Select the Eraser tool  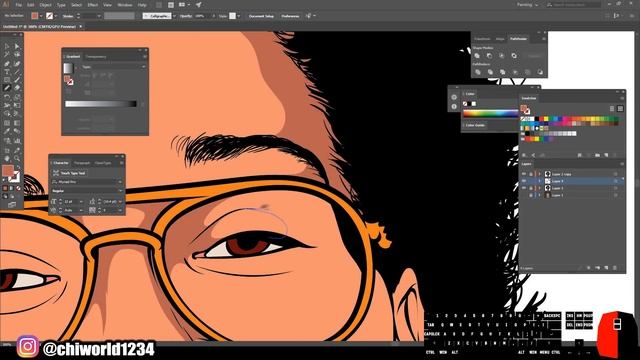17,88
